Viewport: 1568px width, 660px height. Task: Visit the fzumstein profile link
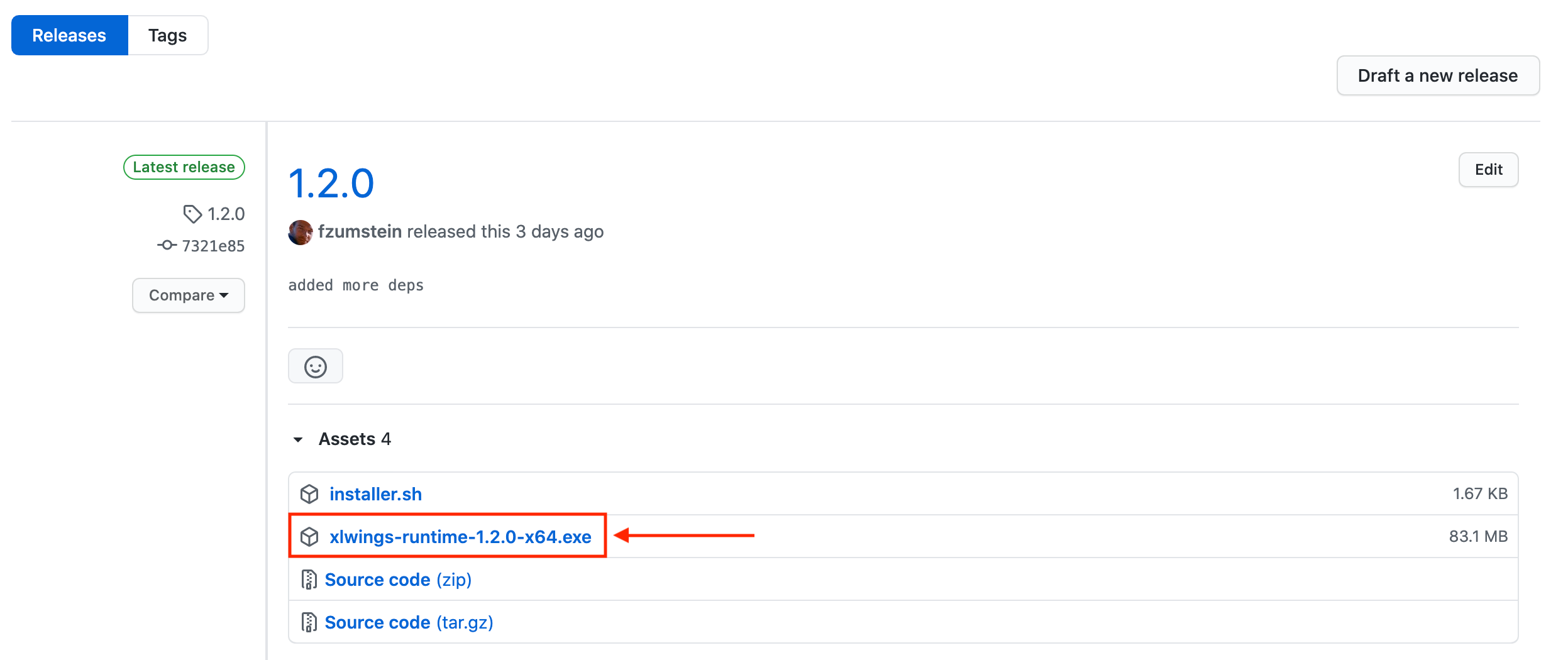360,231
